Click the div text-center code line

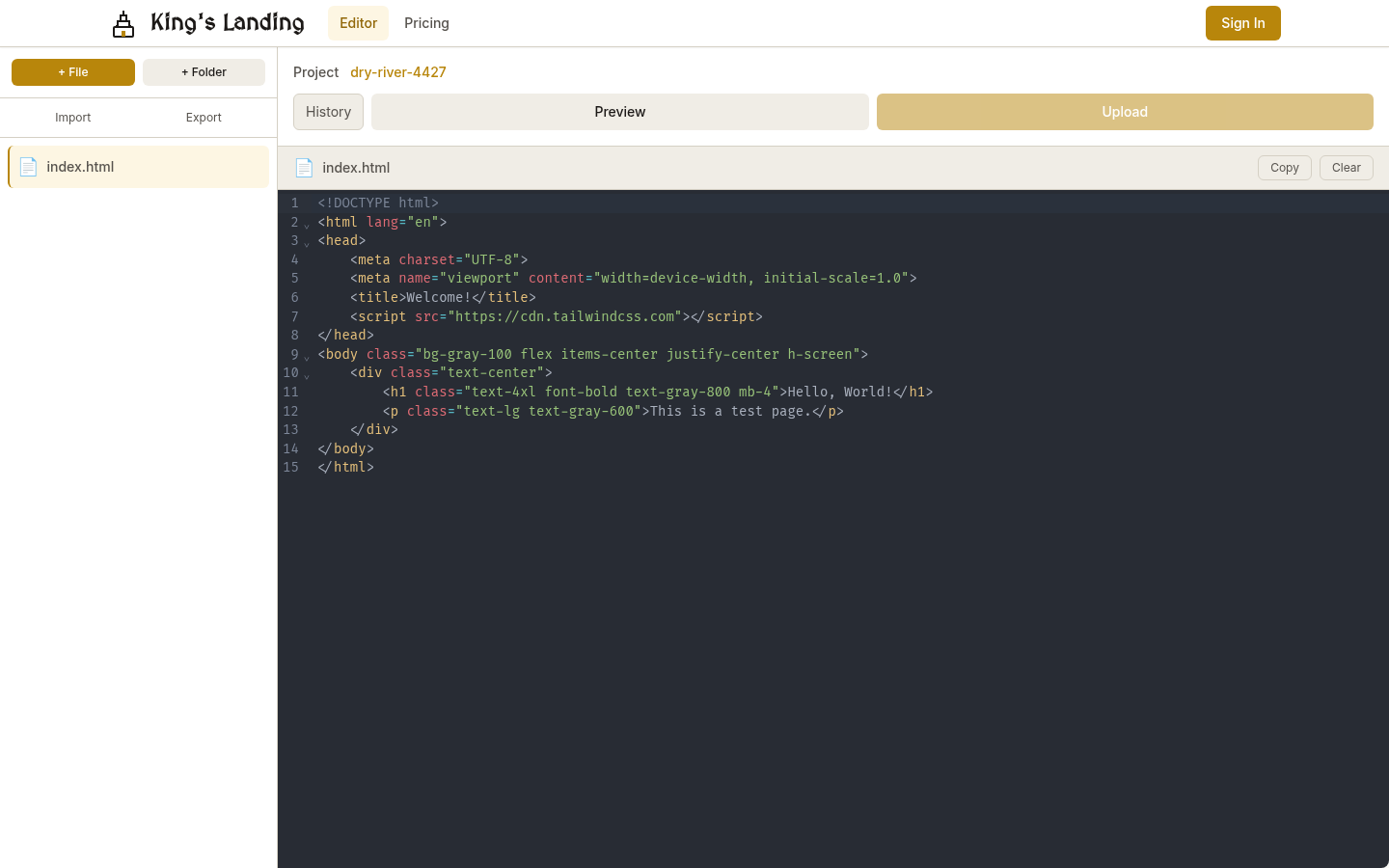451,372
